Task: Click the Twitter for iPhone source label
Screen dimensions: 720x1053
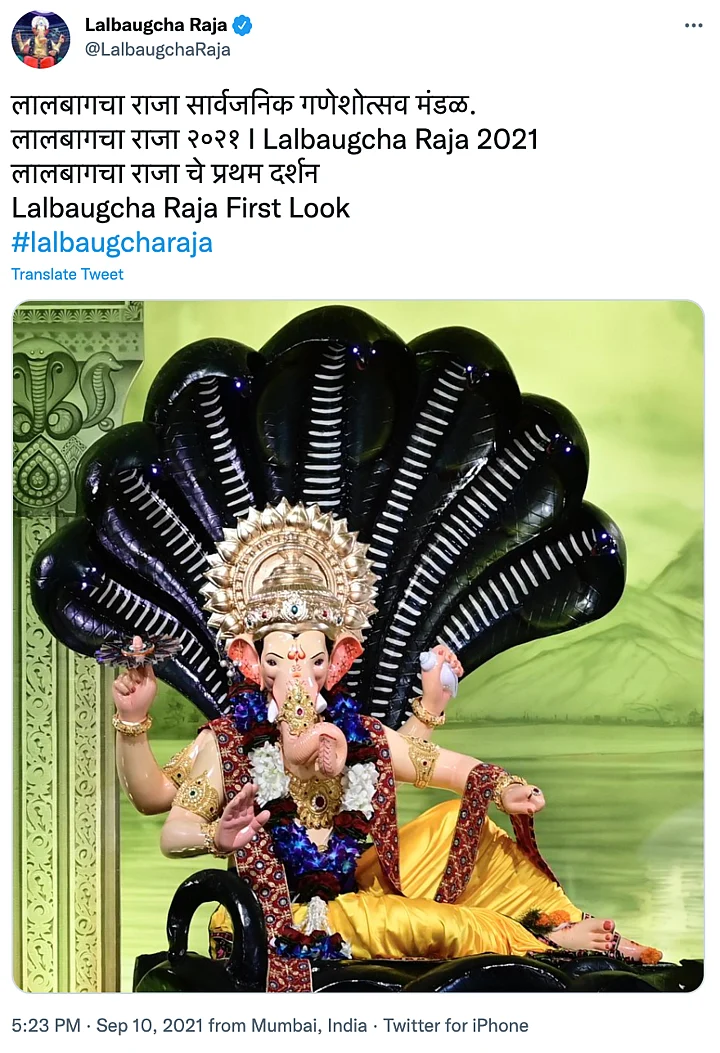Action: pyautogui.click(x=455, y=1025)
